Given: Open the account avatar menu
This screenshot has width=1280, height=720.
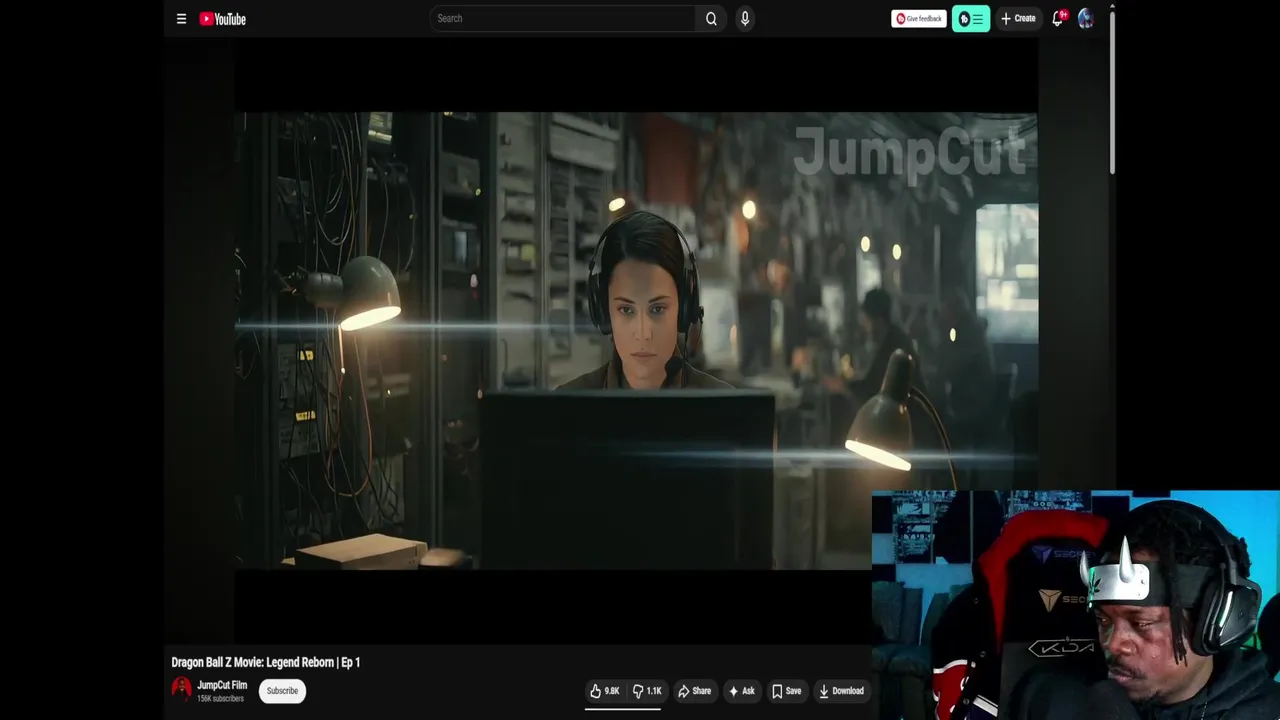Looking at the screenshot, I should [x=1086, y=18].
